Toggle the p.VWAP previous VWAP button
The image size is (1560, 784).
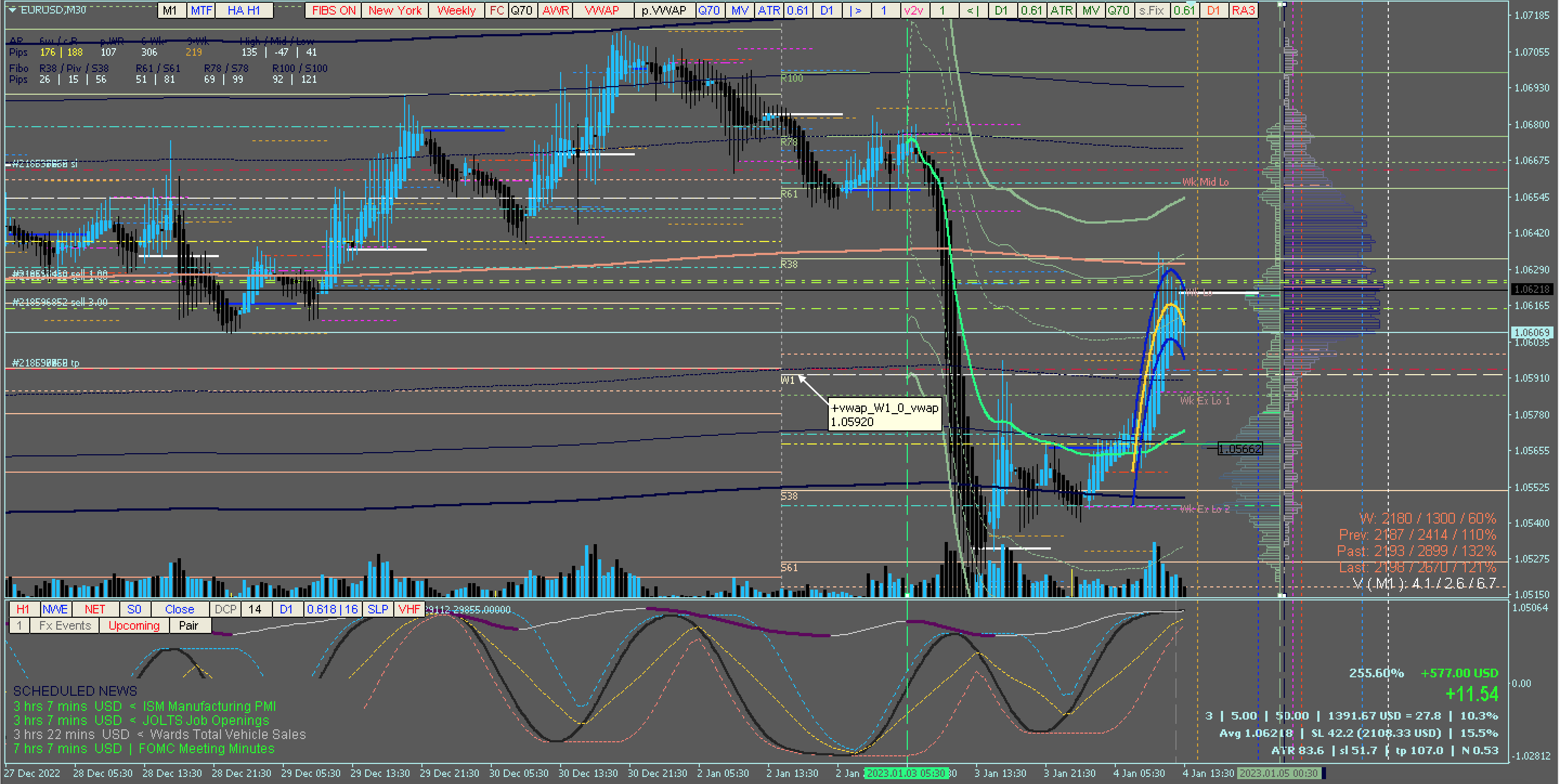664,10
